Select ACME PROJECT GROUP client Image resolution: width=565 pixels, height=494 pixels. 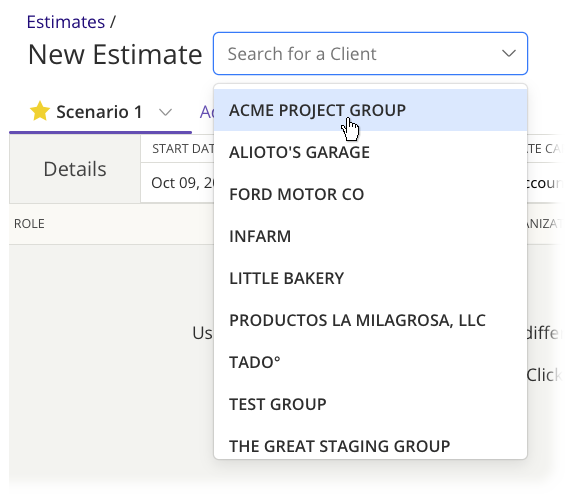click(370, 110)
